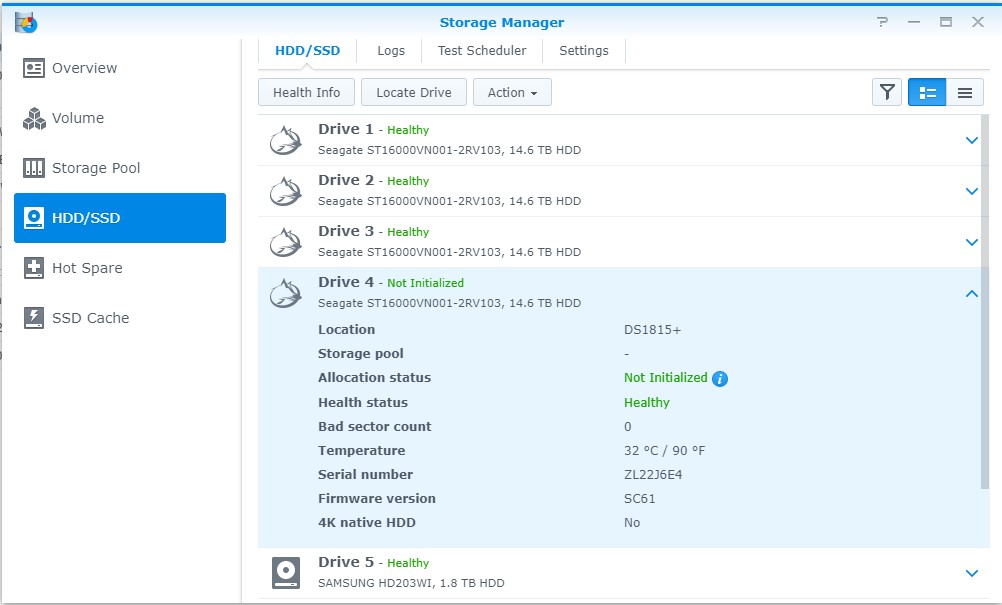Open Storage Manager help question mark
The image size is (1002, 605).
click(x=883, y=22)
